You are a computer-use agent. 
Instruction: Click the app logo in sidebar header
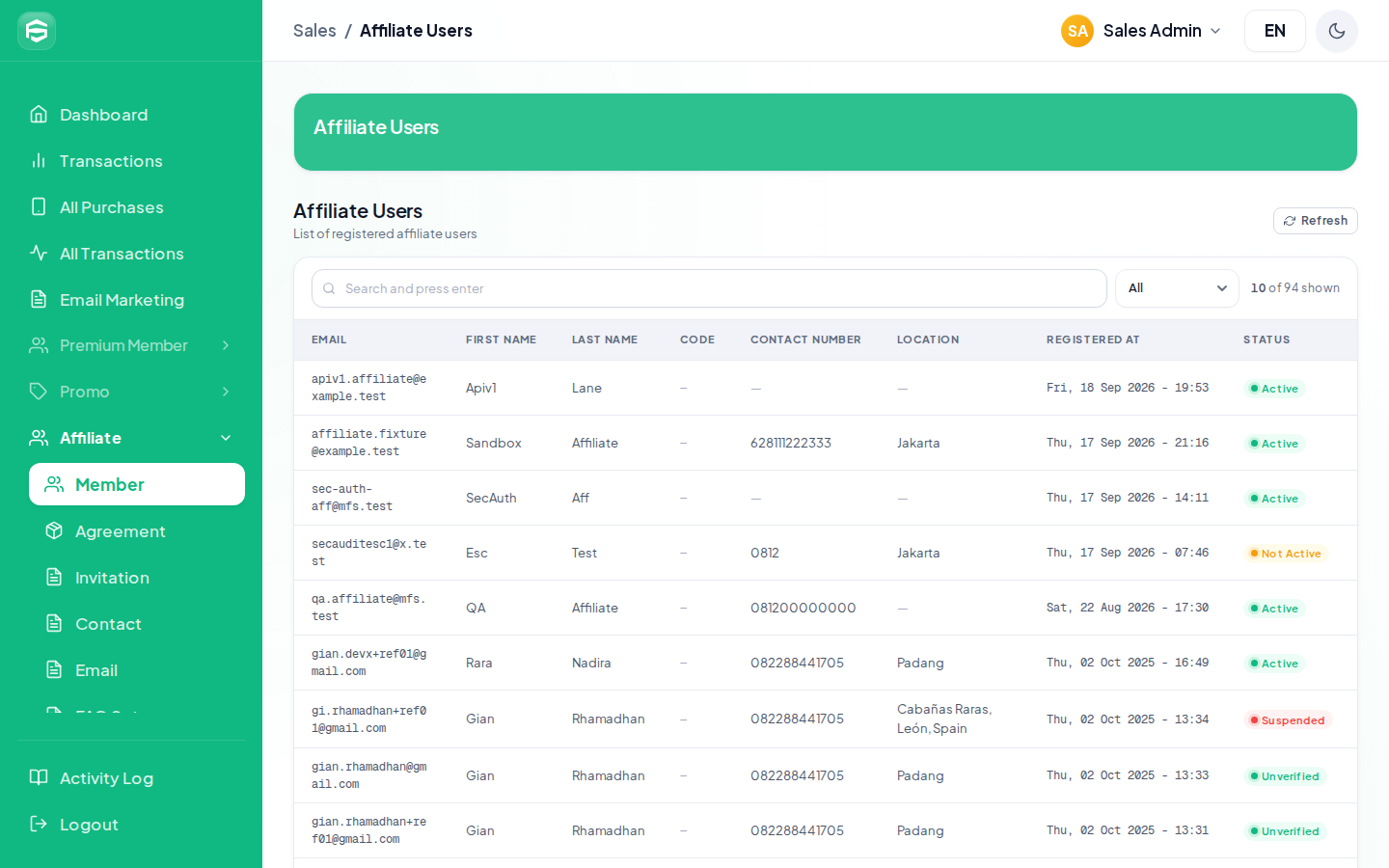[x=37, y=31]
